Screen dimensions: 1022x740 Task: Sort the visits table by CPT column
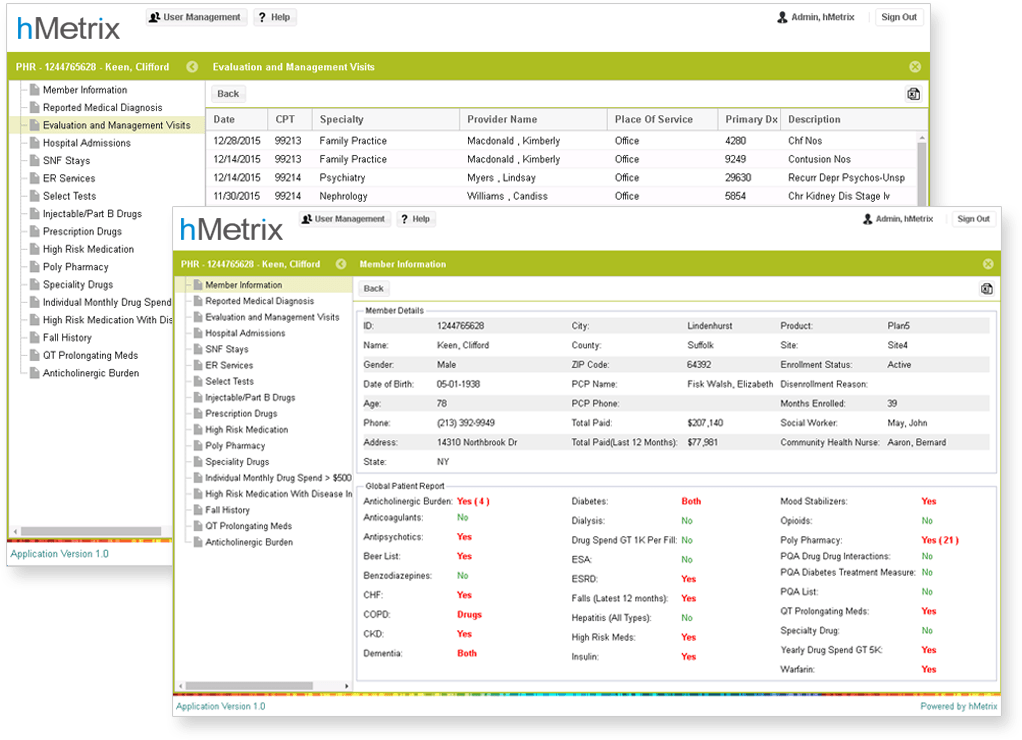(289, 119)
